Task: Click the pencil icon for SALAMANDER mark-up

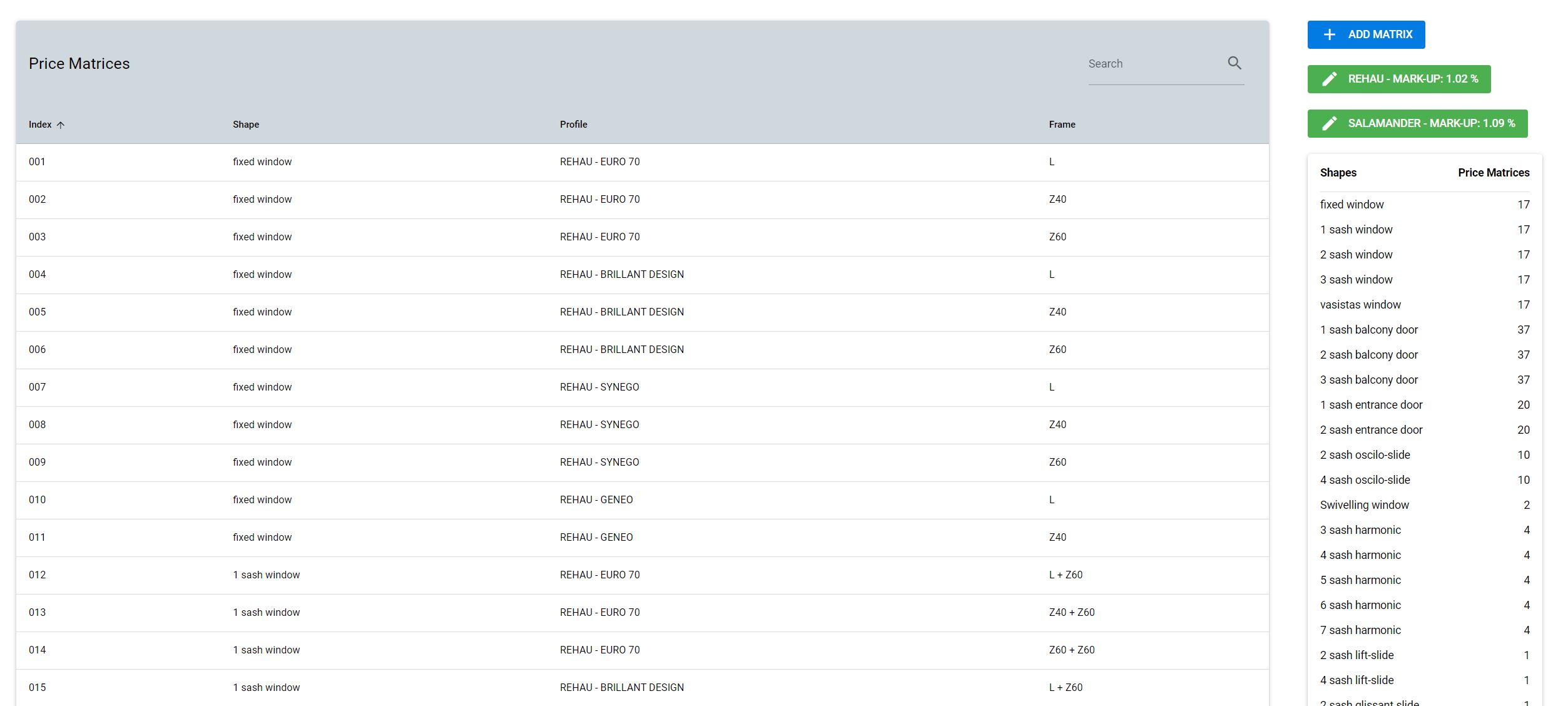Action: click(x=1330, y=123)
